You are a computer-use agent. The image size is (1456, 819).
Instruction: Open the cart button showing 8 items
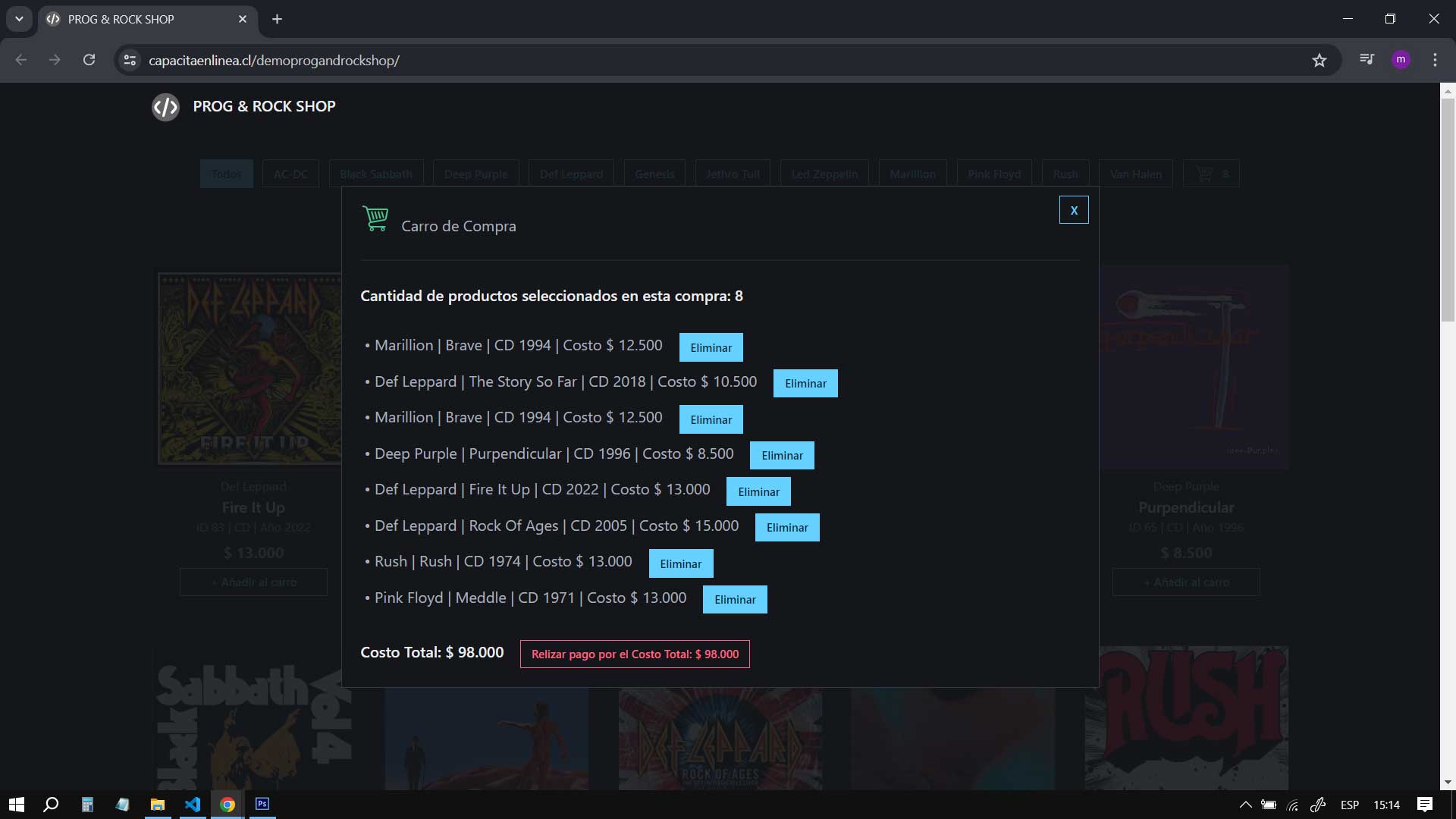pyautogui.click(x=1211, y=174)
